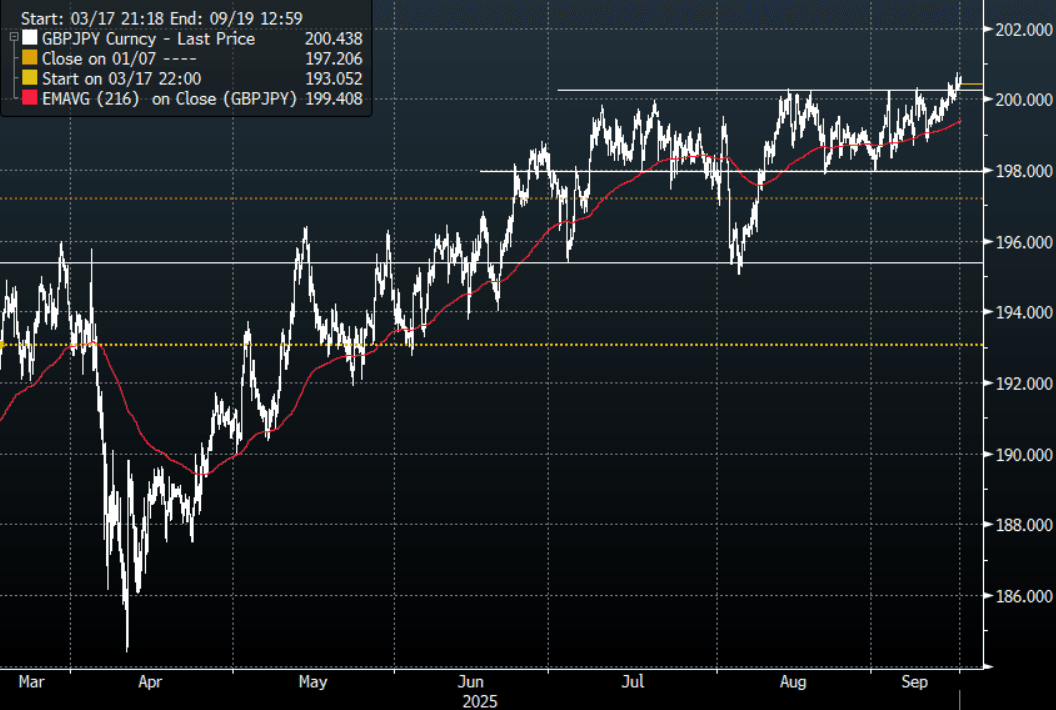Collapse the legend tree minus box
The image size is (1056, 710).
(x=13, y=39)
